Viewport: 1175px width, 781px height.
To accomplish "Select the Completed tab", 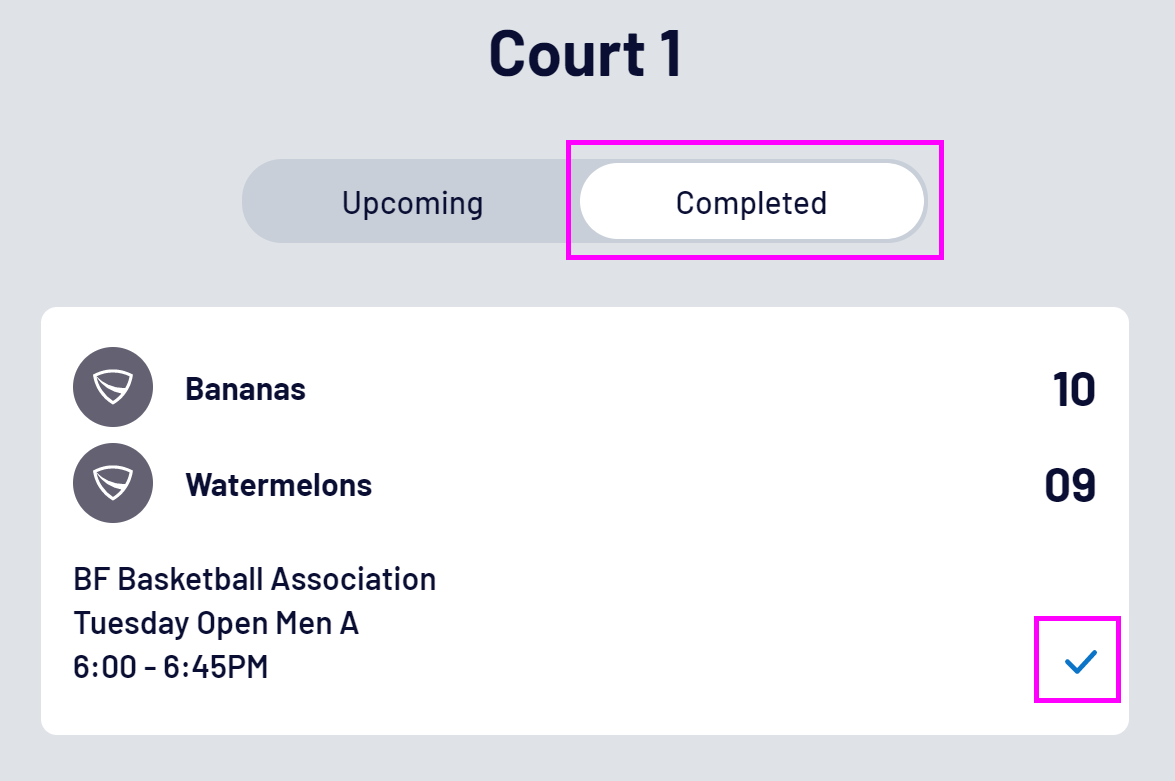I will (751, 203).
